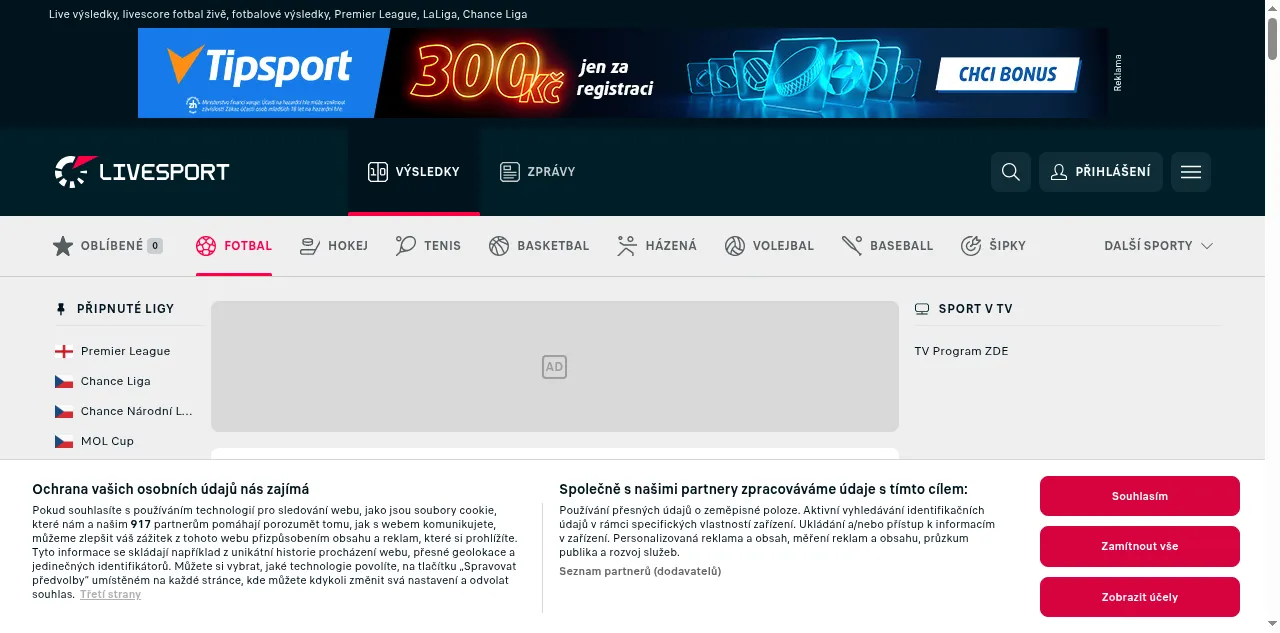Select the Hokej sport tab
The image size is (1280, 633).
point(334,246)
